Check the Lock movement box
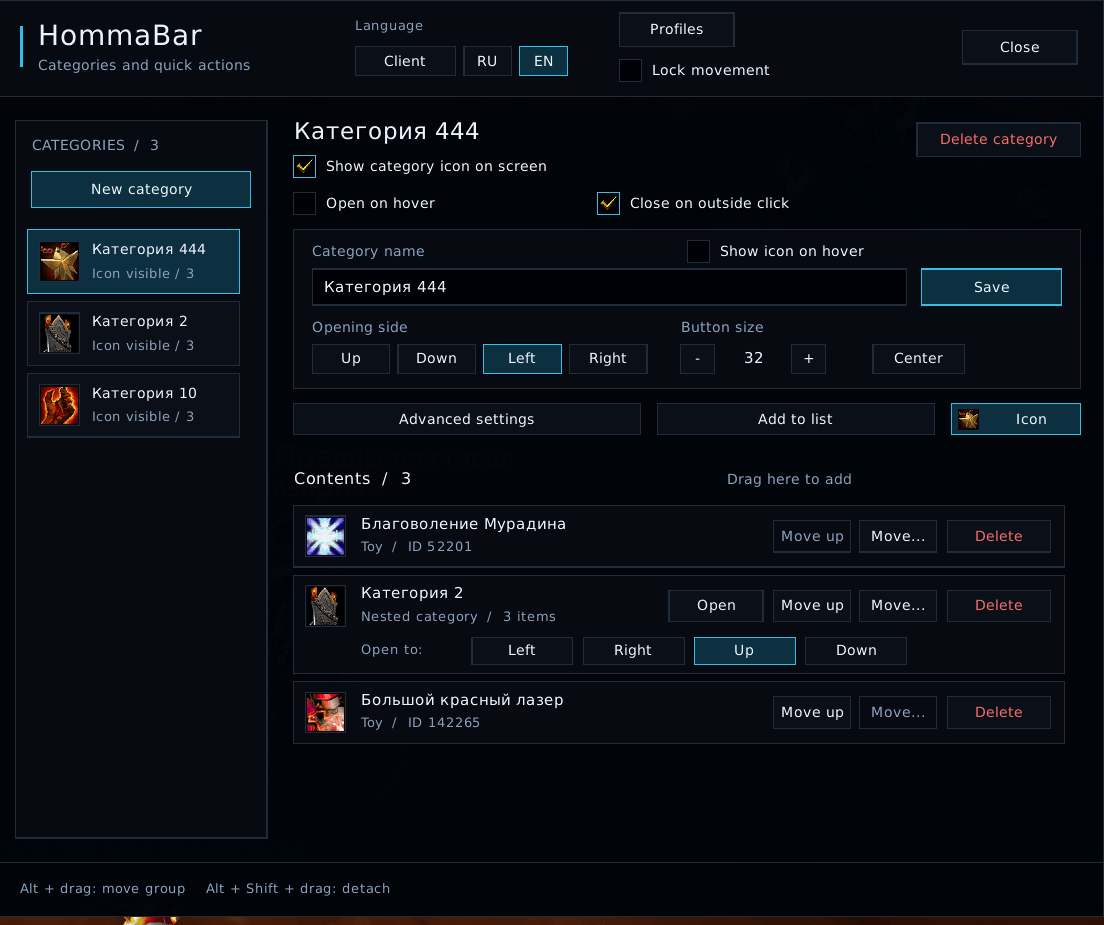This screenshot has width=1104, height=925. 630,70
